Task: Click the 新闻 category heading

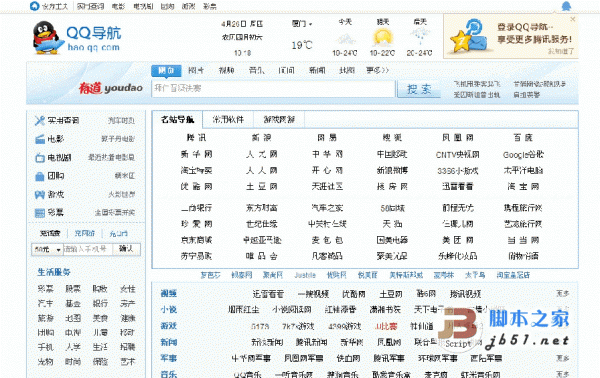Action: (168, 342)
